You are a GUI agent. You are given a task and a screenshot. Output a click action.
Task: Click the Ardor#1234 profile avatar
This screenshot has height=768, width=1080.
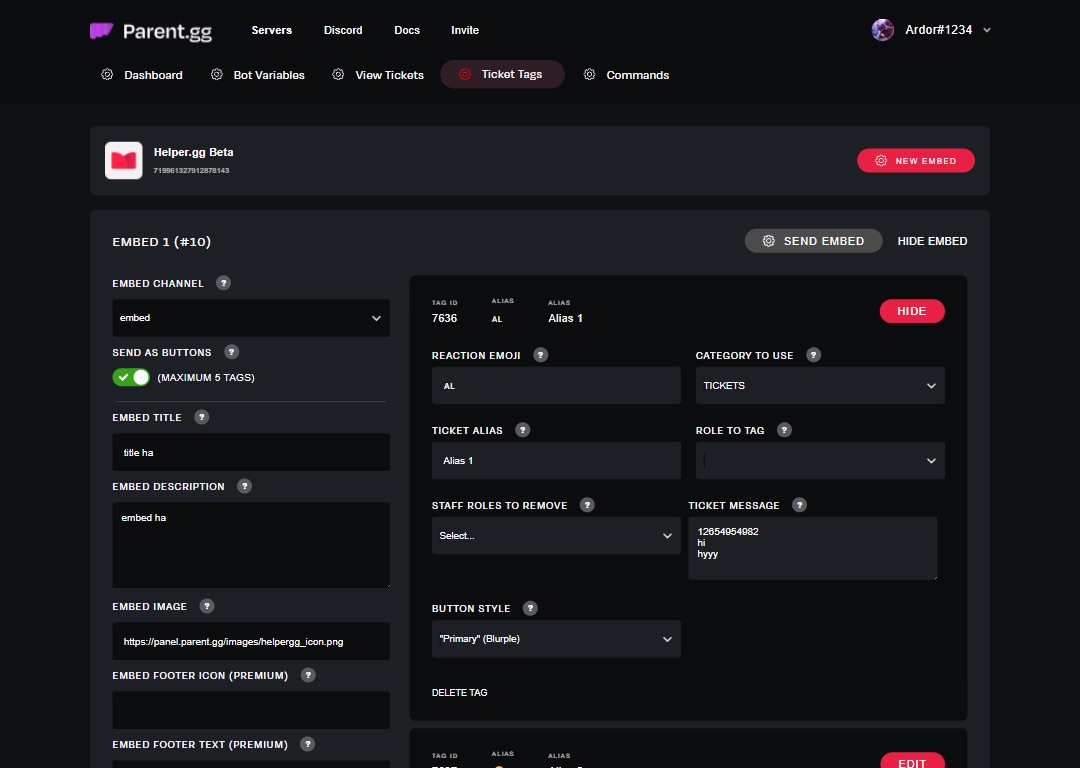pyautogui.click(x=882, y=30)
